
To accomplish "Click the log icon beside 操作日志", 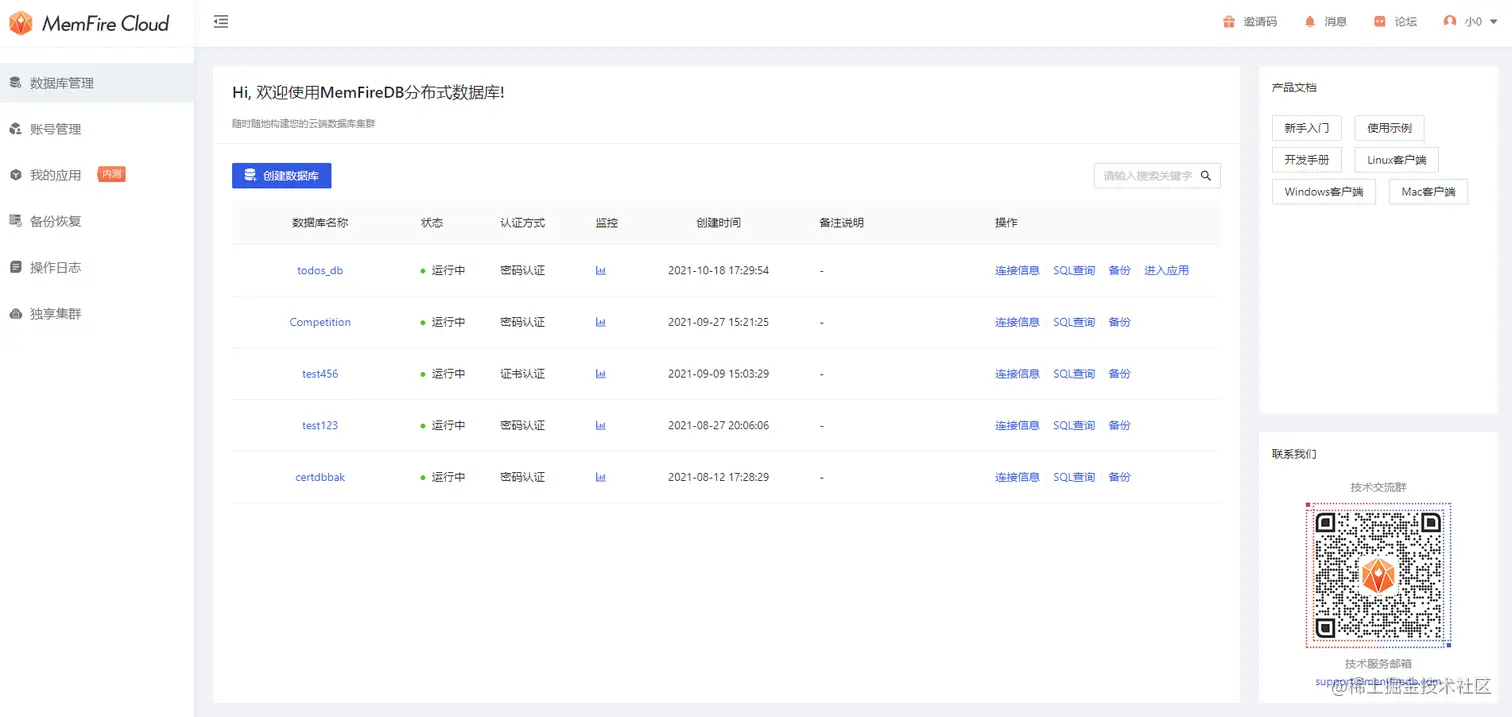I will [x=15, y=267].
